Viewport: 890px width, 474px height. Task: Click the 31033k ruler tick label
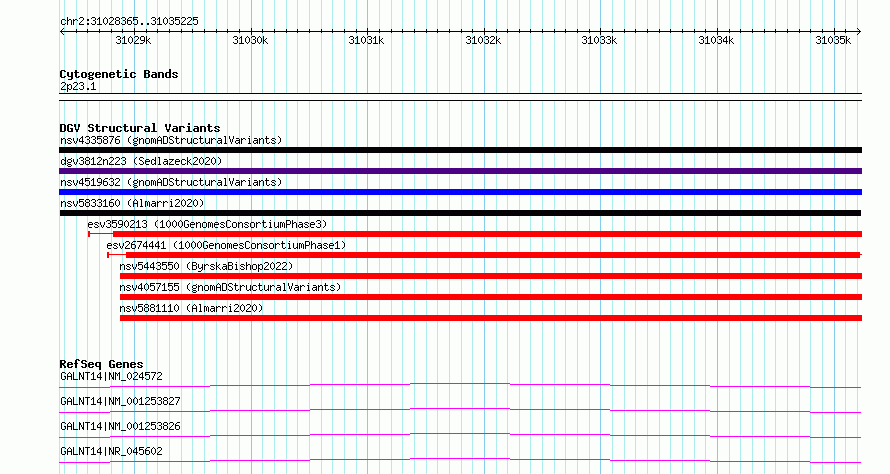(599, 40)
